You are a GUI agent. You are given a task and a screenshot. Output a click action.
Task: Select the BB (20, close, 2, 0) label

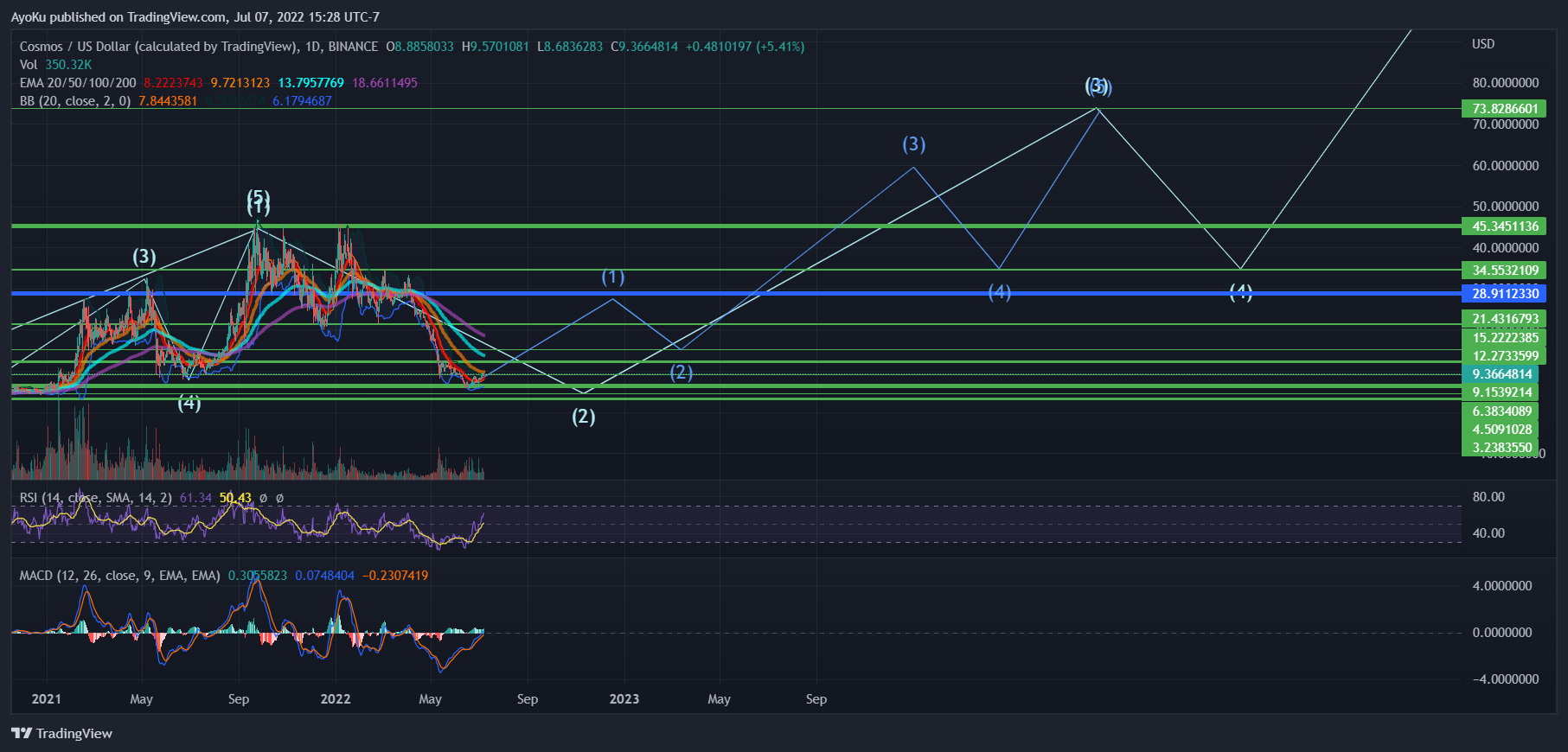75,101
